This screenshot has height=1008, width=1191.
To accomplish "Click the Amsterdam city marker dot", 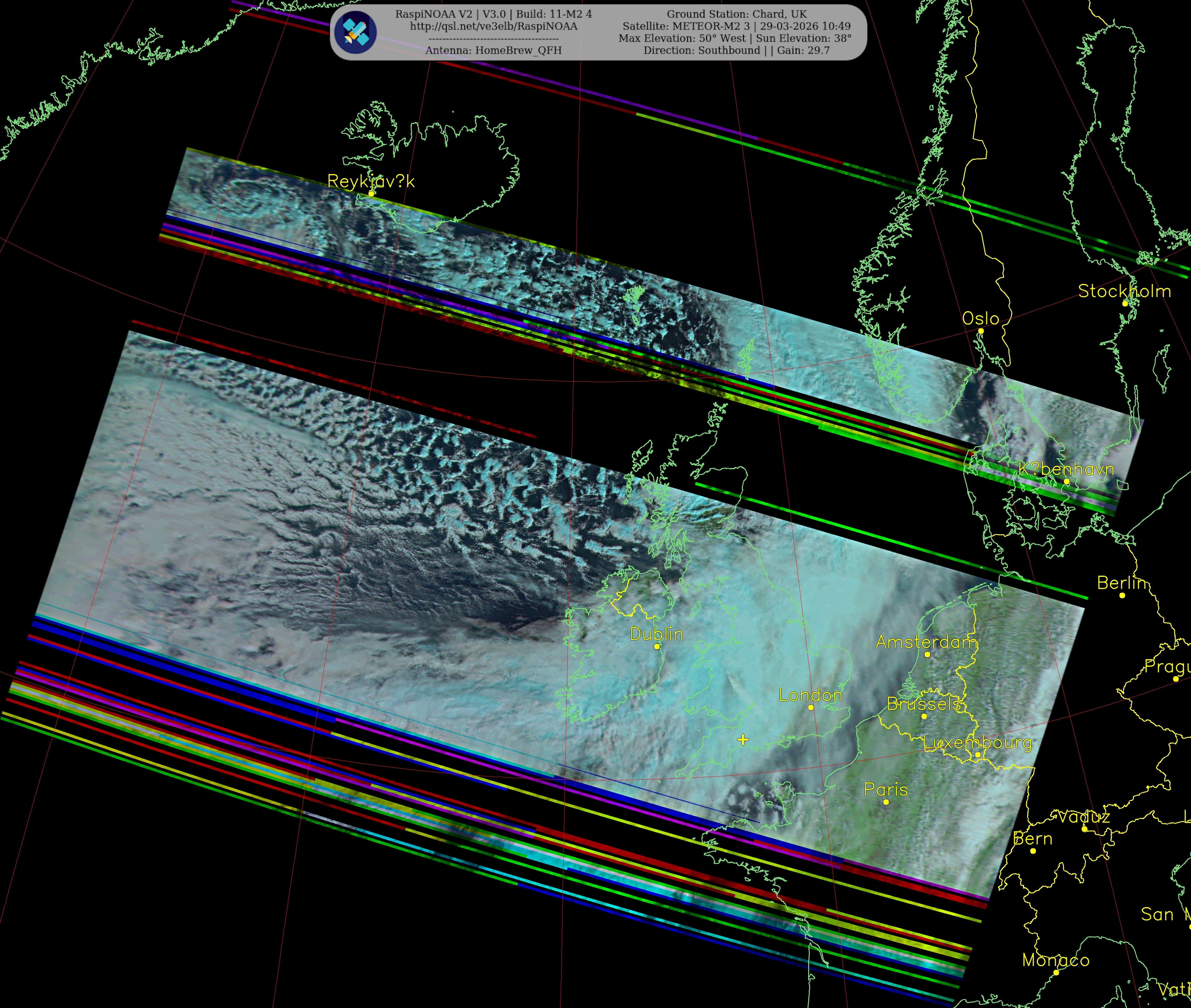I will 927,654.
